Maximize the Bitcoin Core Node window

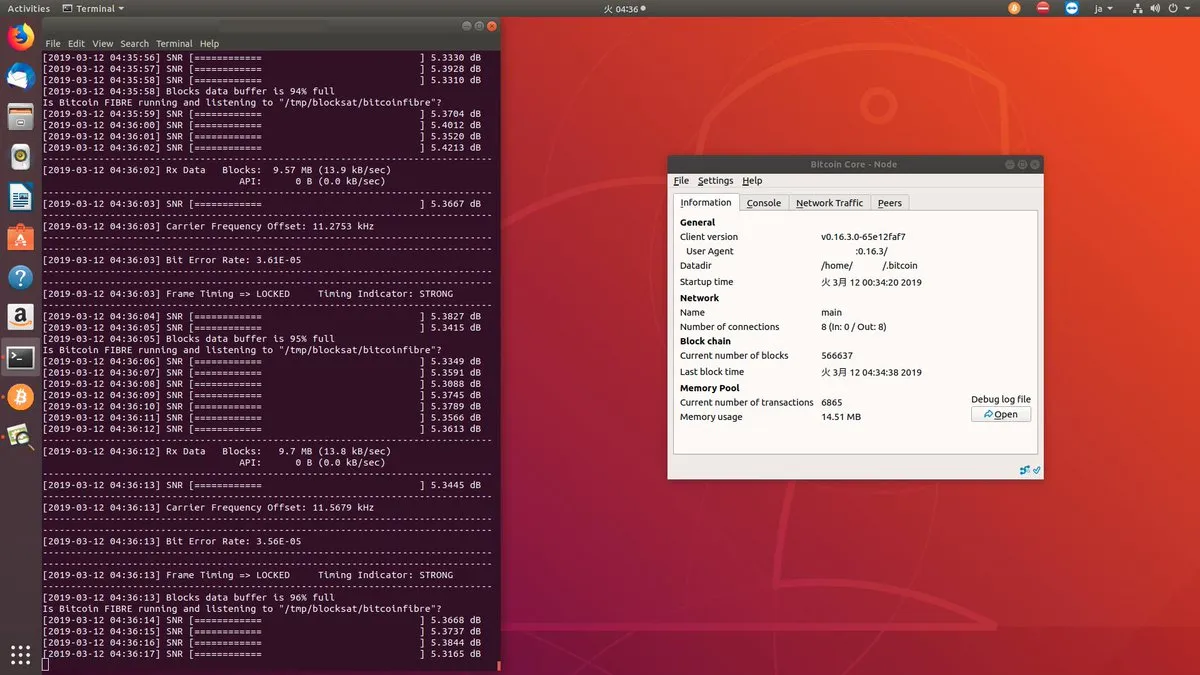[1022, 164]
